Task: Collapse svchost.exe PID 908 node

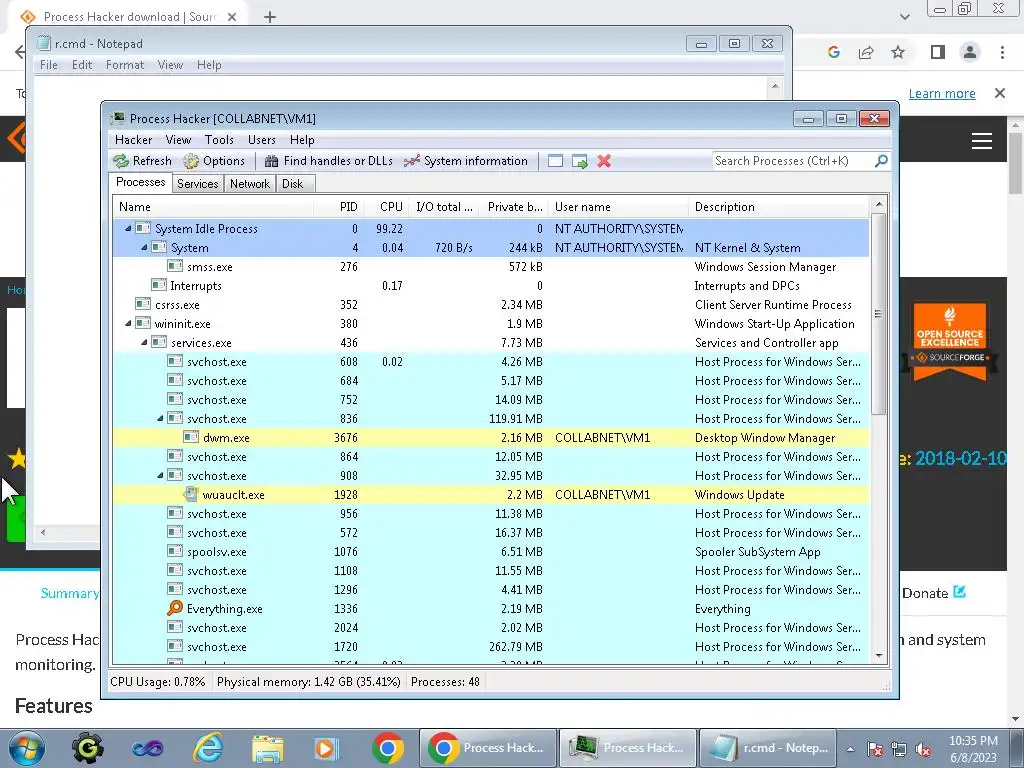Action: [x=161, y=475]
